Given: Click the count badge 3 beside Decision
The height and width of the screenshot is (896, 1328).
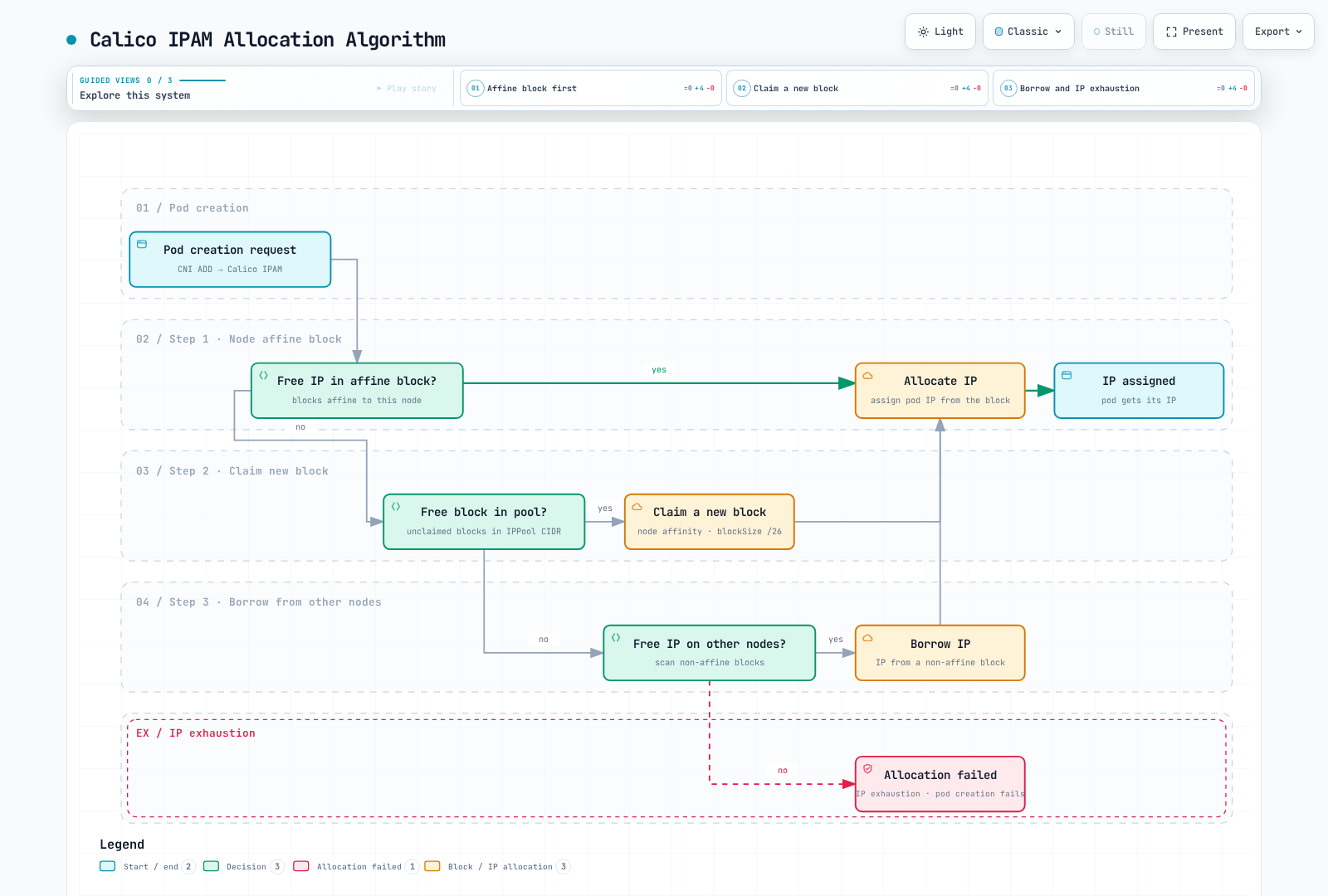Looking at the screenshot, I should pyautogui.click(x=277, y=867).
